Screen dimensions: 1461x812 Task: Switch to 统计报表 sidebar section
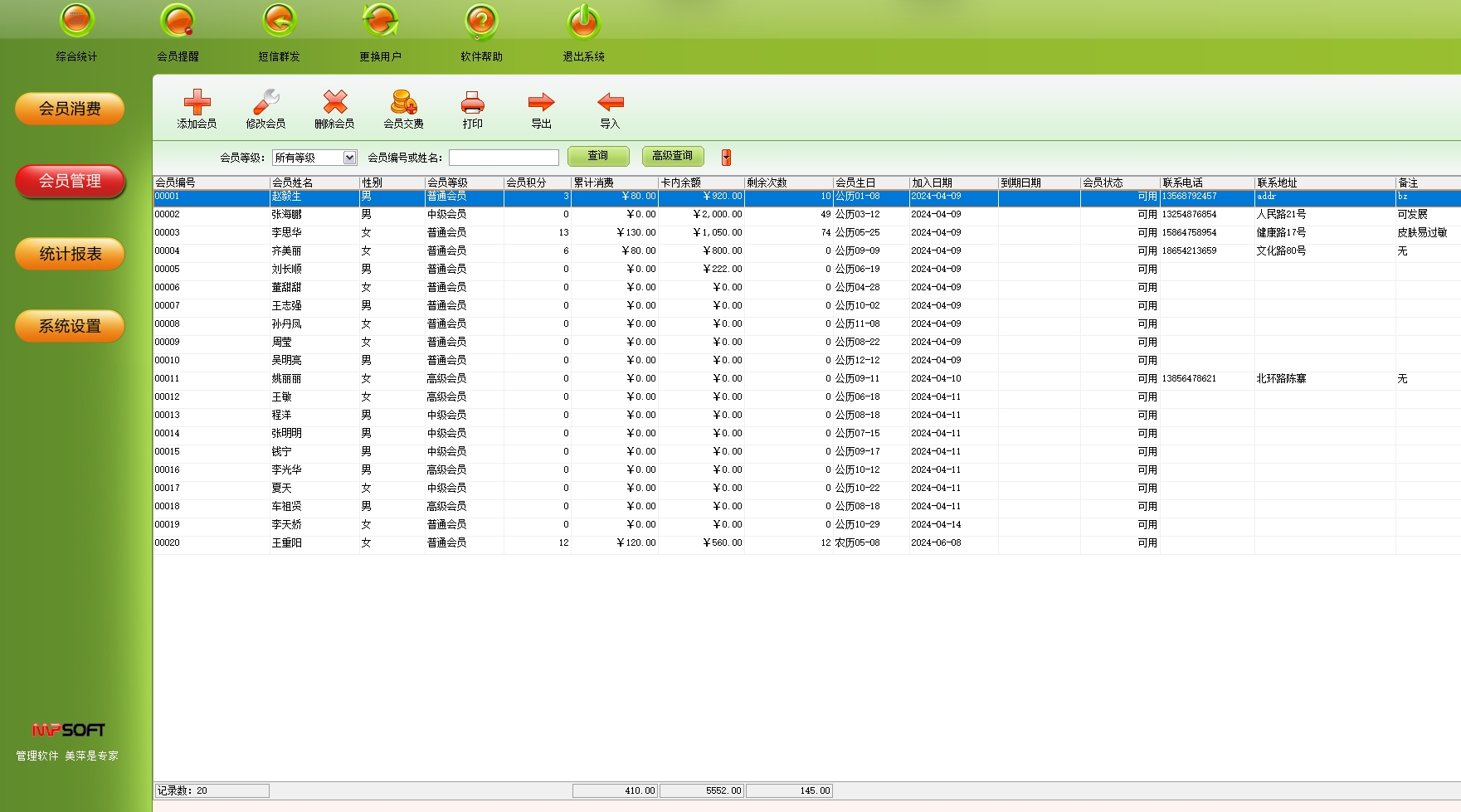(70, 254)
